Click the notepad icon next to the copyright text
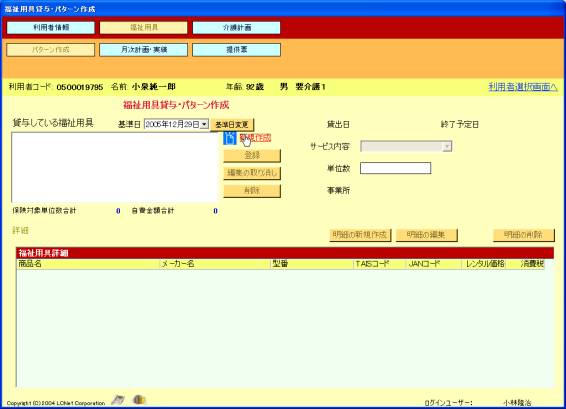Screen dimensions: 566x409 [x=118, y=400]
